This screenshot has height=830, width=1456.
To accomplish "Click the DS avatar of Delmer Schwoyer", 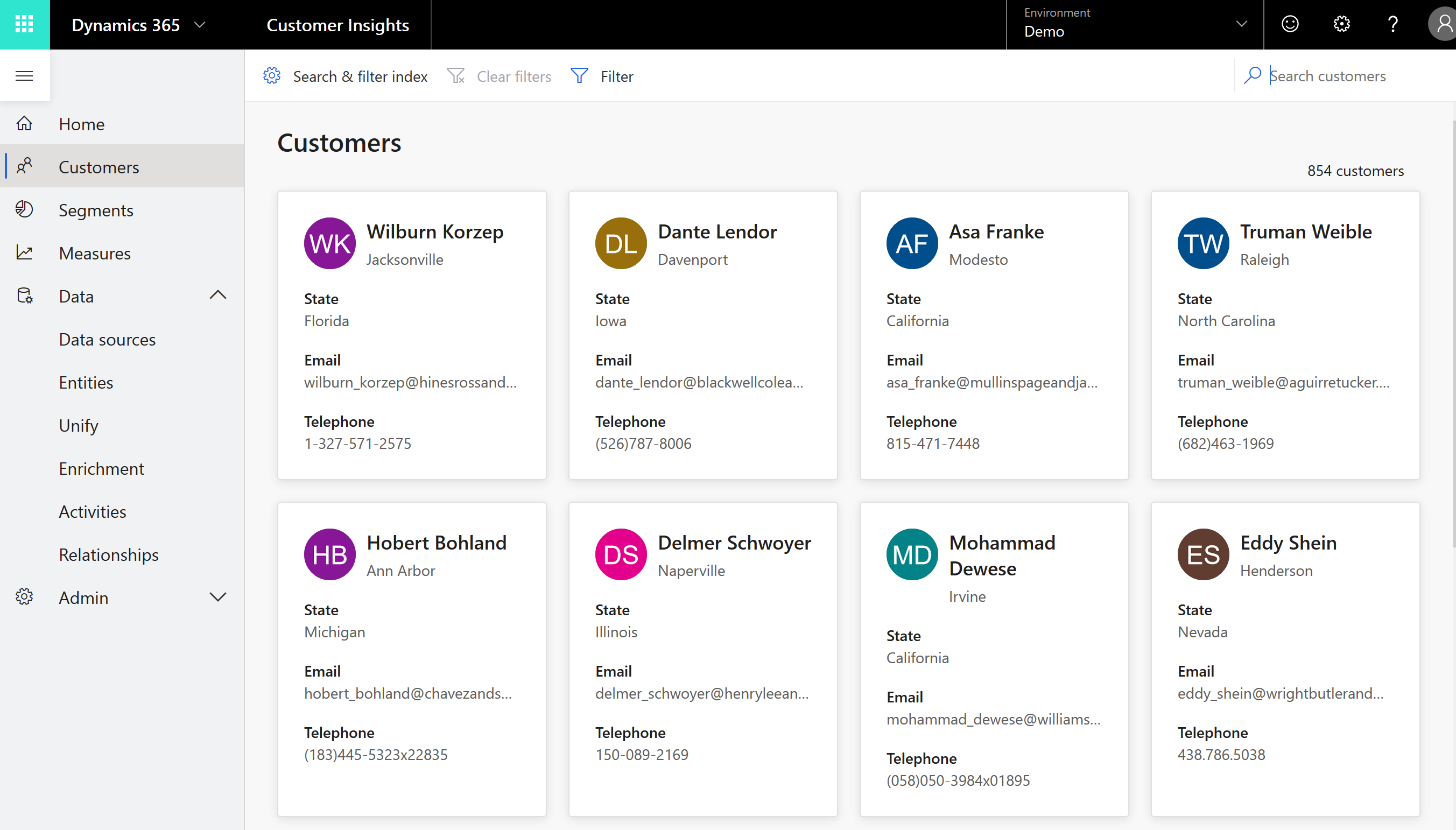I will coord(621,554).
